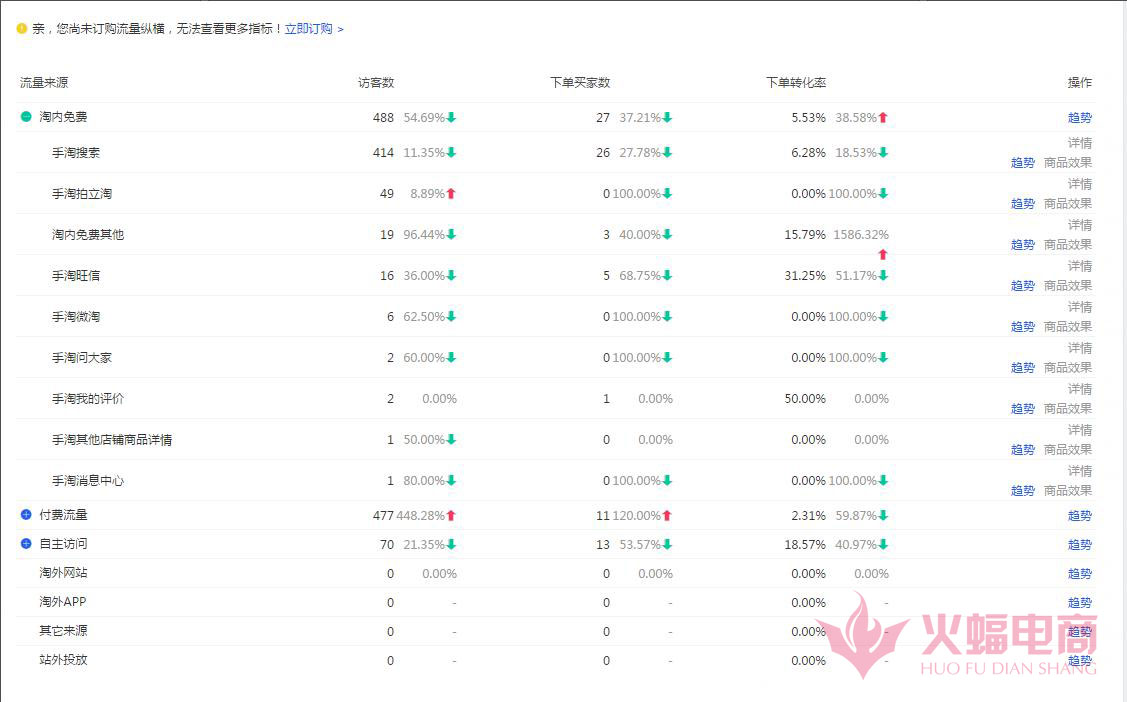Open 商品效果 for the 手淘我的评价 row
Image resolution: width=1127 pixels, height=702 pixels.
click(x=1068, y=408)
